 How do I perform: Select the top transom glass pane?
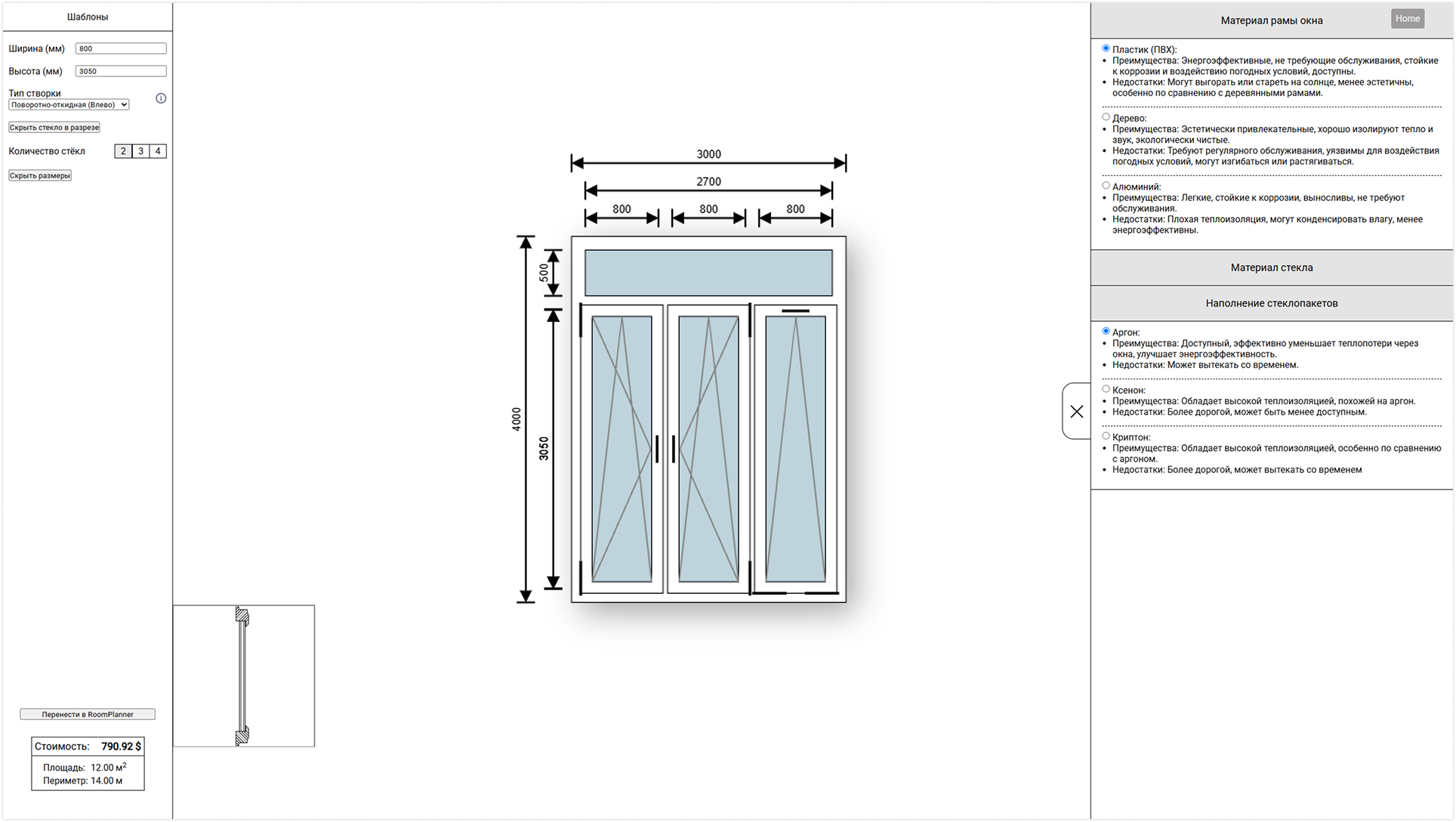[x=708, y=273]
